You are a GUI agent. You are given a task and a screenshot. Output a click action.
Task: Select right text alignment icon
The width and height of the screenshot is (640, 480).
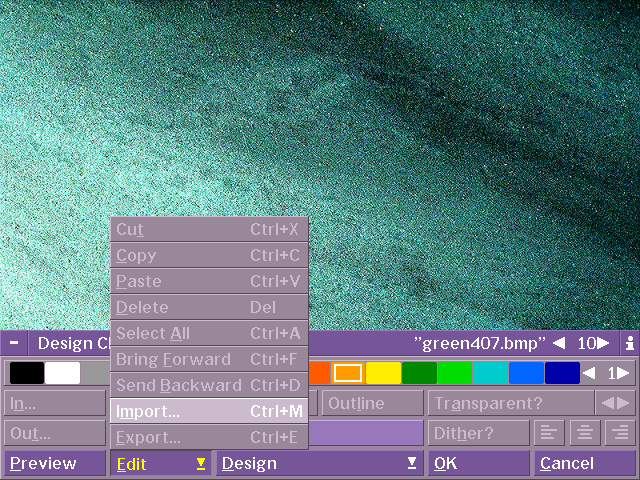(620, 433)
